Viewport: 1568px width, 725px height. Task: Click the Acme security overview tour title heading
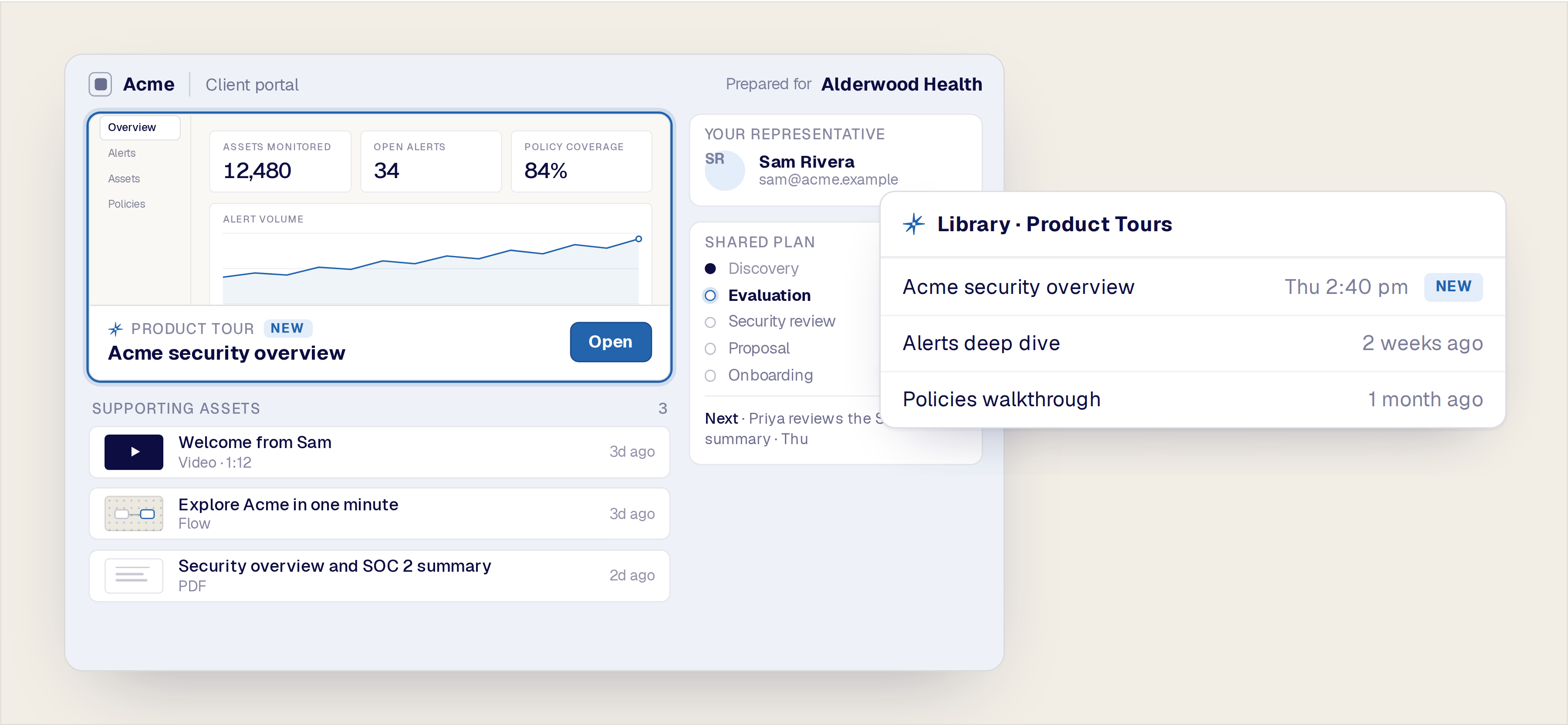tap(226, 353)
